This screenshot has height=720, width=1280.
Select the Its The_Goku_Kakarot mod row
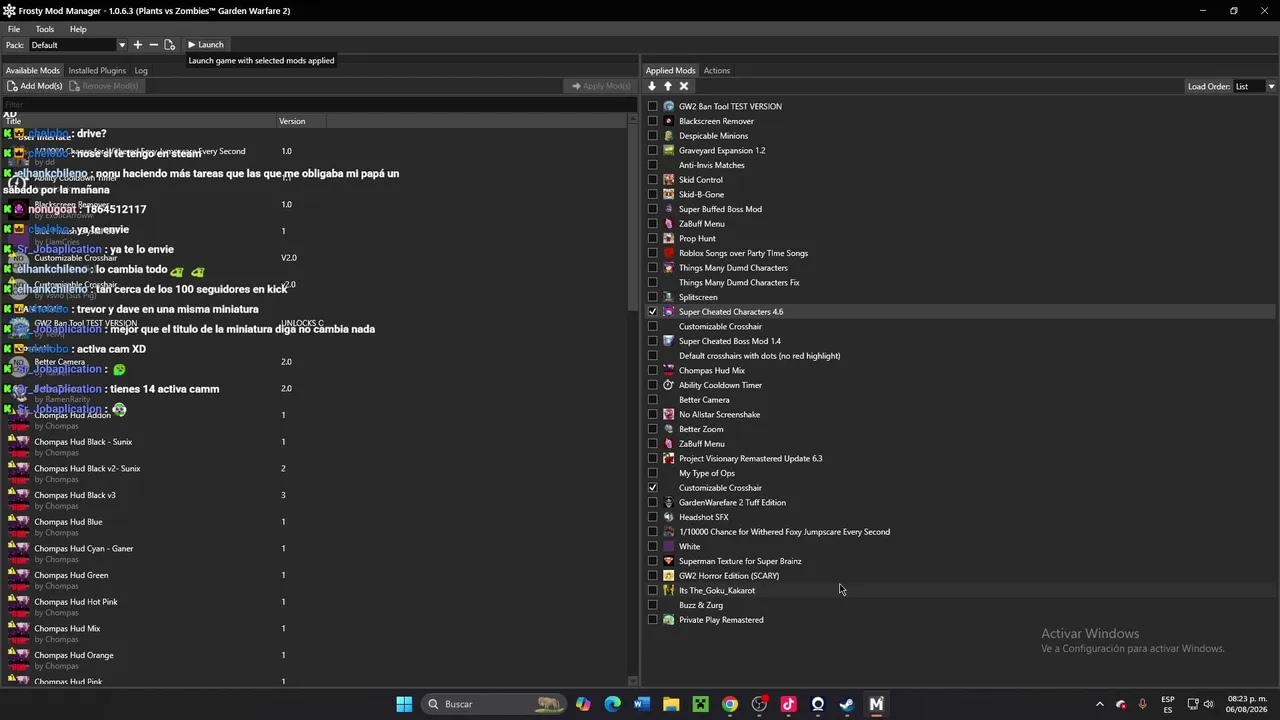(x=960, y=591)
